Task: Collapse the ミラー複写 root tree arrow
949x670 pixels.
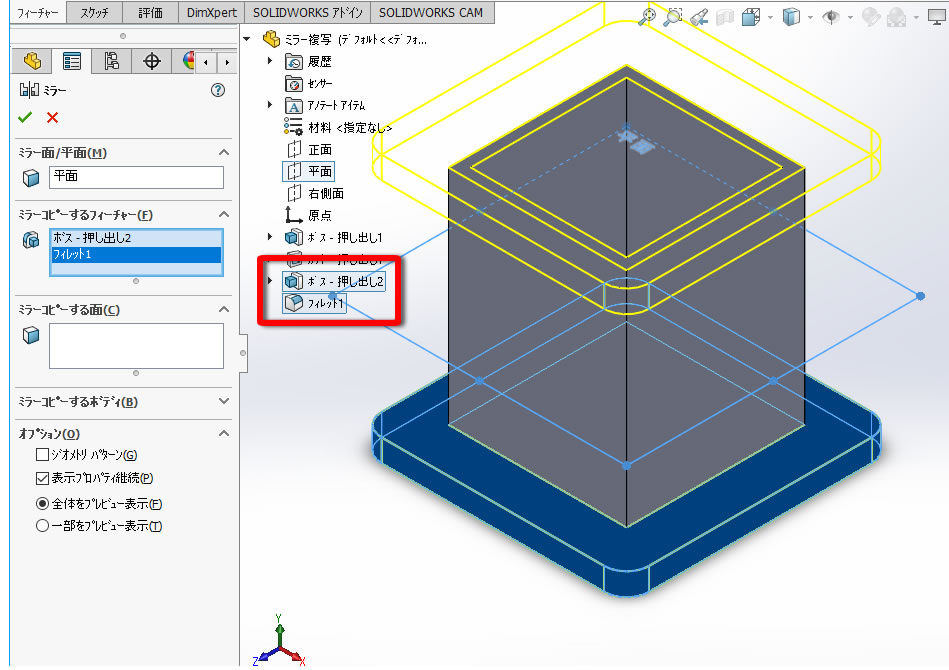Action: coord(247,39)
